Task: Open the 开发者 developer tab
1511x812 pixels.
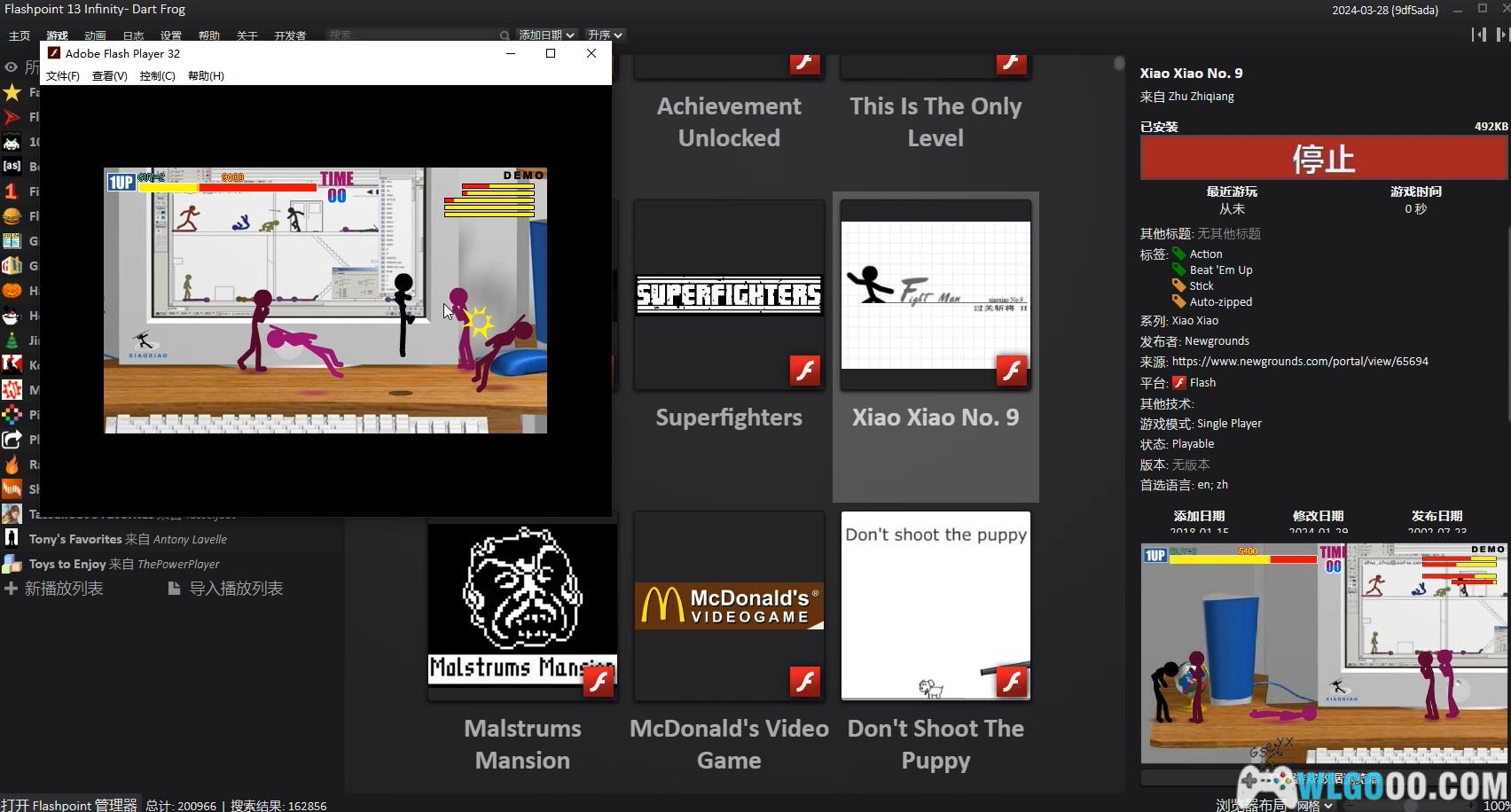Action: [x=290, y=36]
